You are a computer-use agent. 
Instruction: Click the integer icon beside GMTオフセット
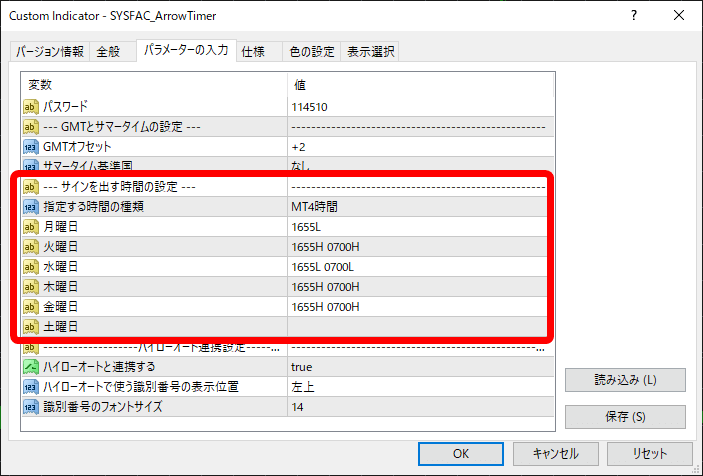tap(31, 147)
